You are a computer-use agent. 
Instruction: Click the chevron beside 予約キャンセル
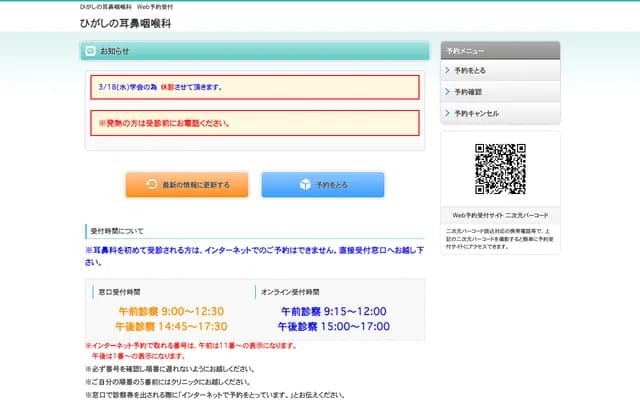[447, 113]
